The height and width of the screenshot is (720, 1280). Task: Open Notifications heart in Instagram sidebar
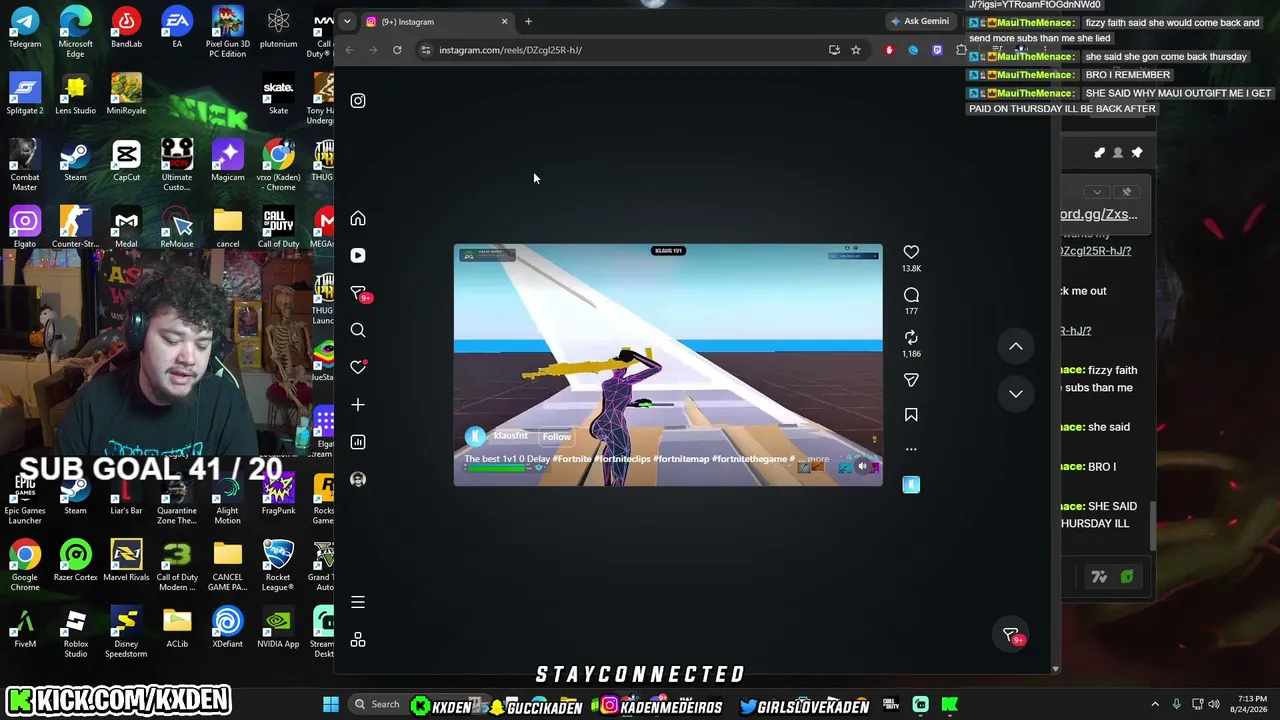point(358,367)
